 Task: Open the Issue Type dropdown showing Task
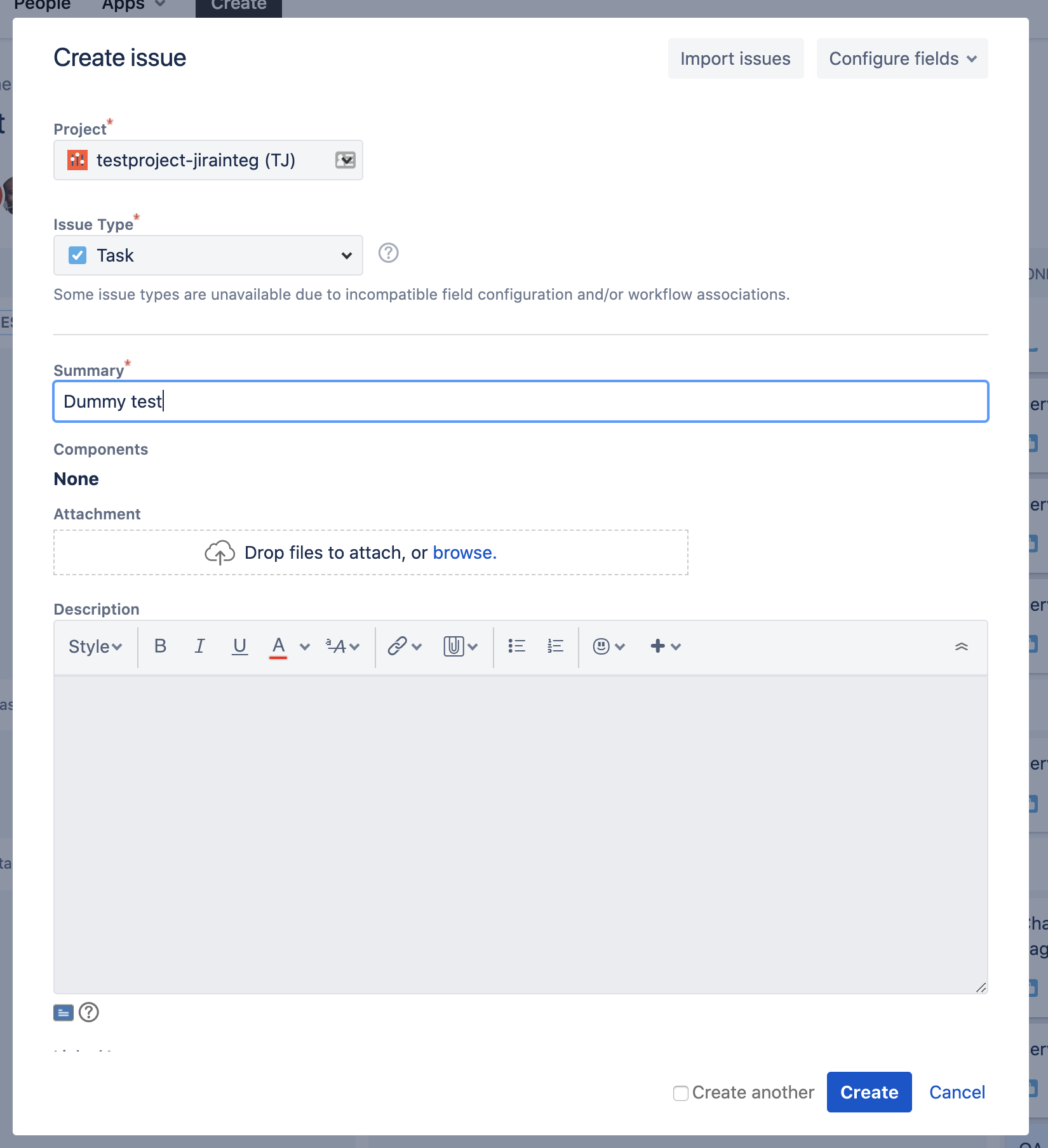208,255
